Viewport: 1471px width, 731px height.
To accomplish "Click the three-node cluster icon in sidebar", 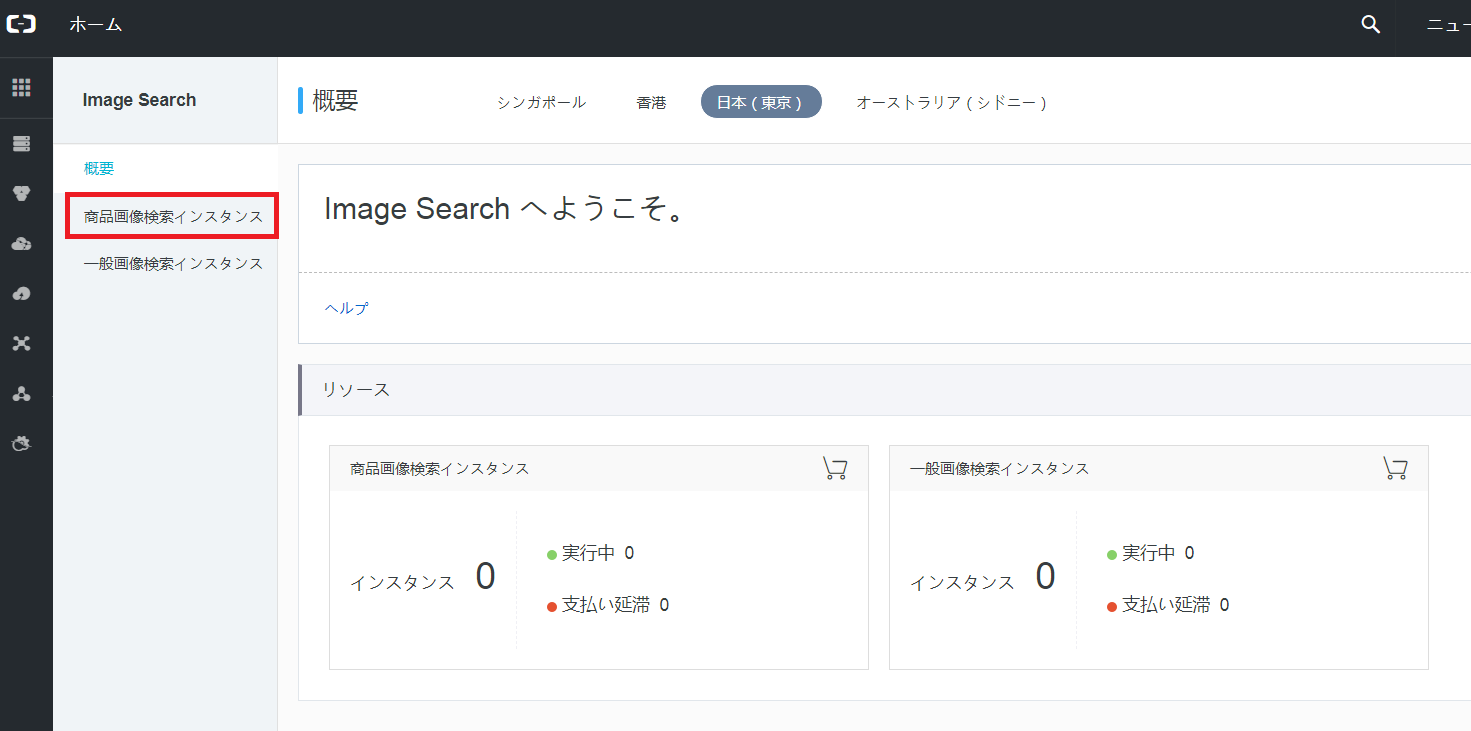I will [21, 344].
